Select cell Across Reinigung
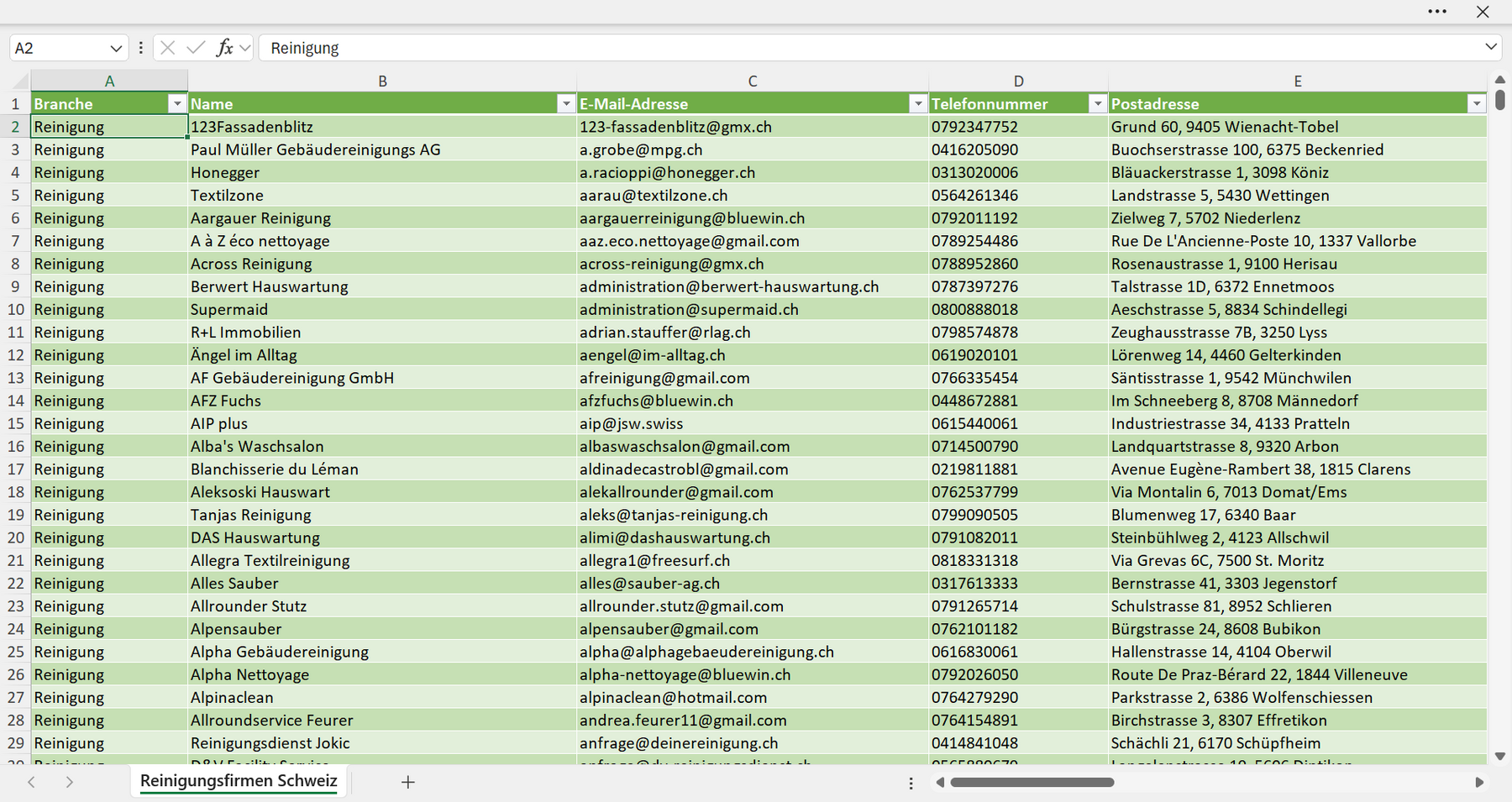1512x802 pixels. tap(382, 264)
